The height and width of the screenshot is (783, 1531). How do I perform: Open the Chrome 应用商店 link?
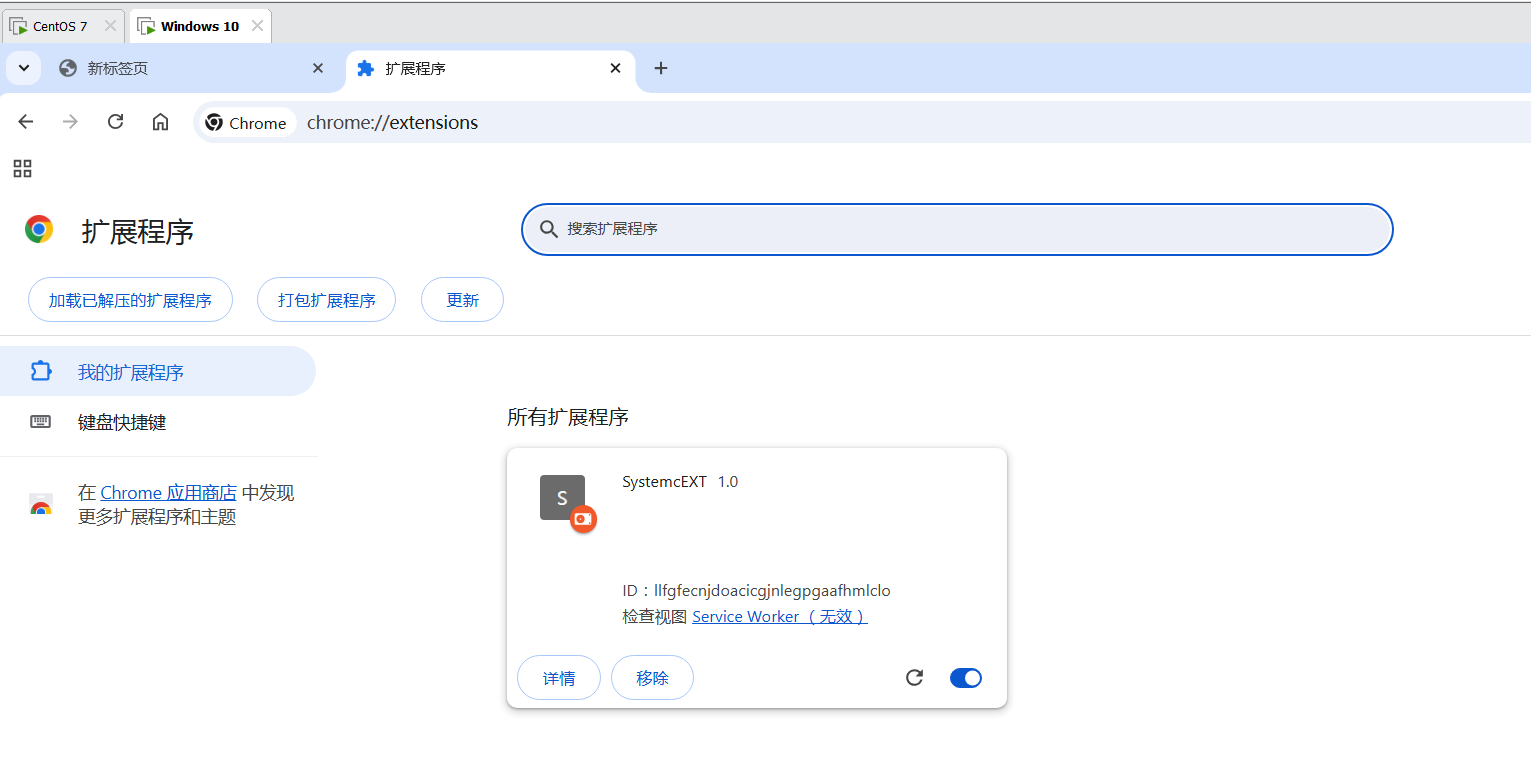coord(169,493)
